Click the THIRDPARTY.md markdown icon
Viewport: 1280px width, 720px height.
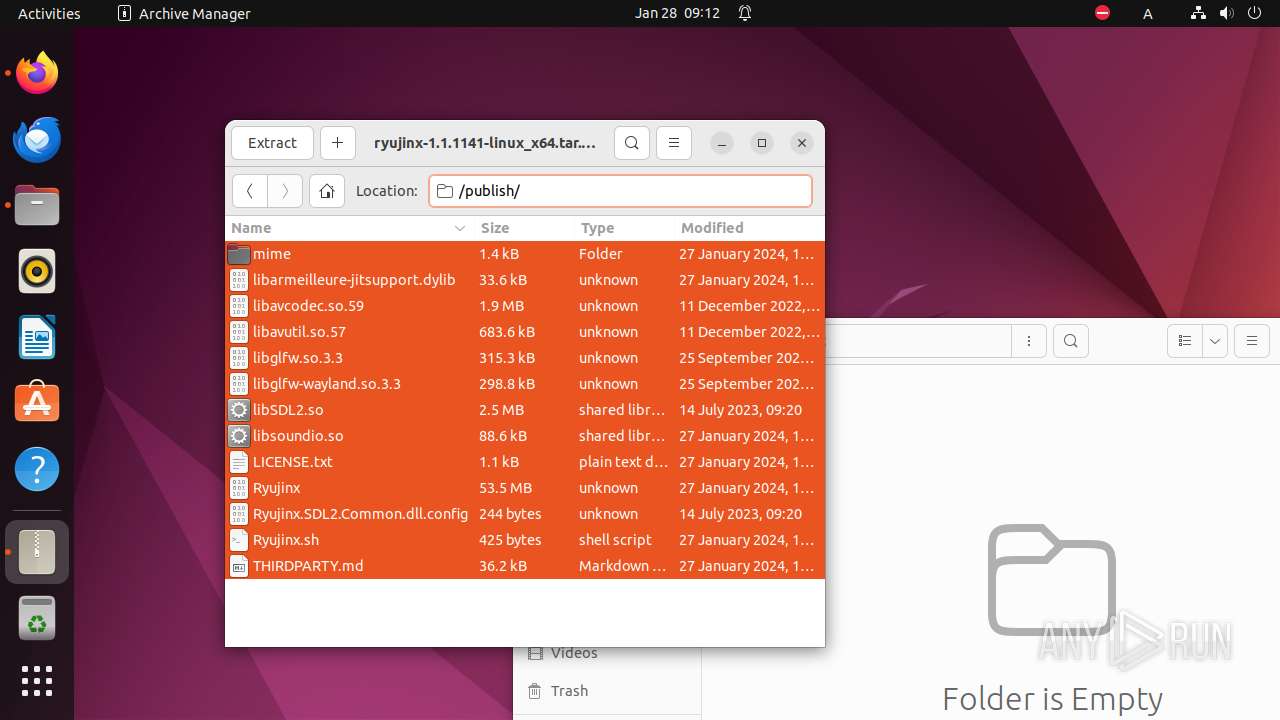click(x=238, y=566)
